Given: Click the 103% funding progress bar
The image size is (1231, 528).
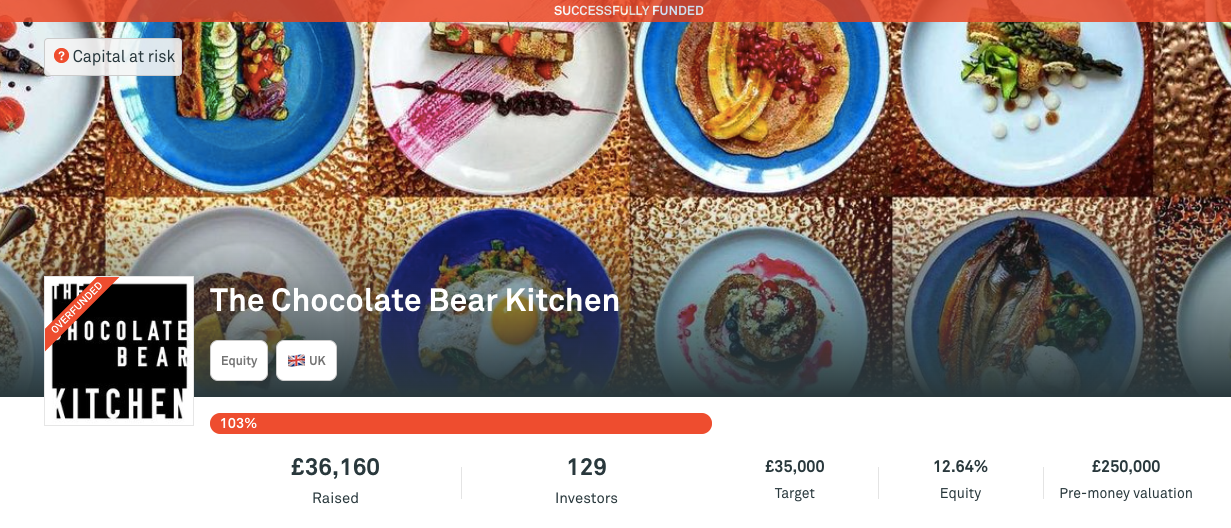Looking at the screenshot, I should tap(460, 423).
